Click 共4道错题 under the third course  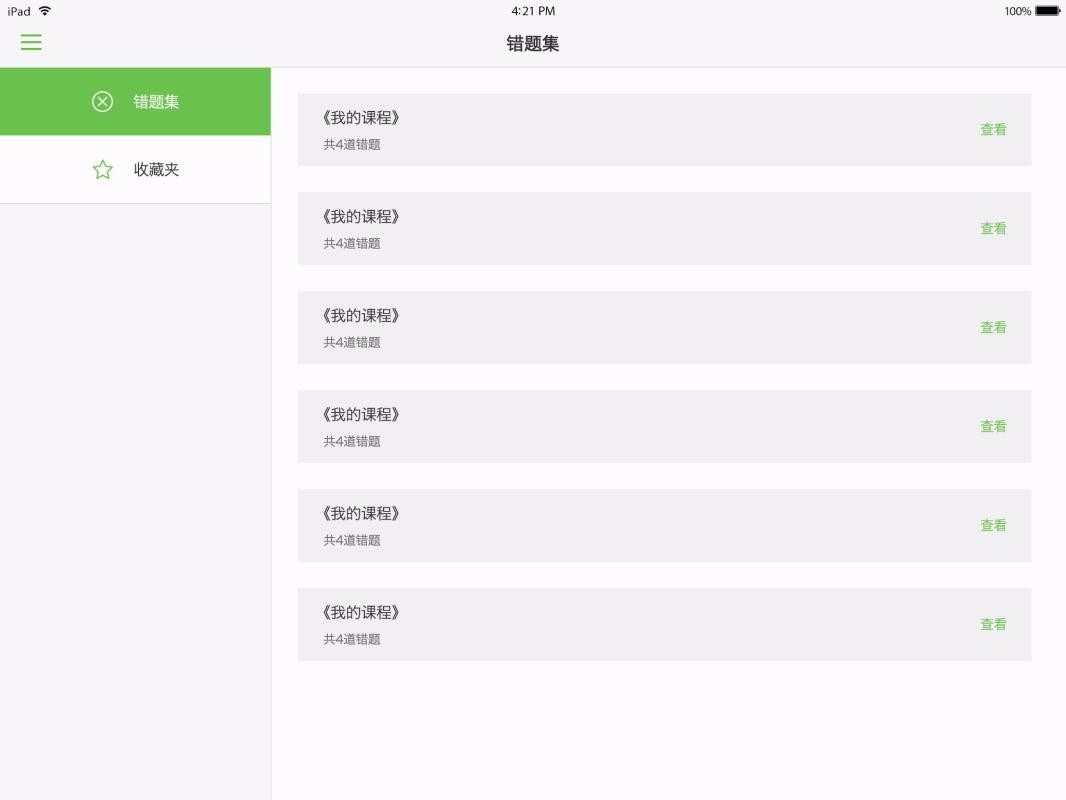350,341
